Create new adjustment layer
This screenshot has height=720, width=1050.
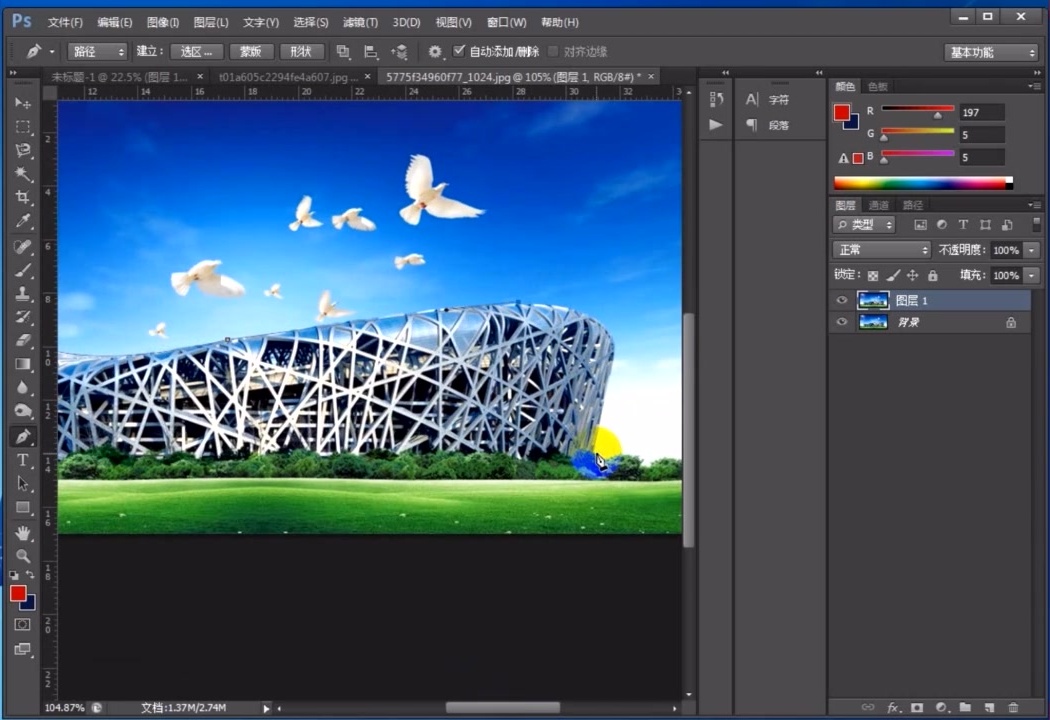(x=941, y=707)
